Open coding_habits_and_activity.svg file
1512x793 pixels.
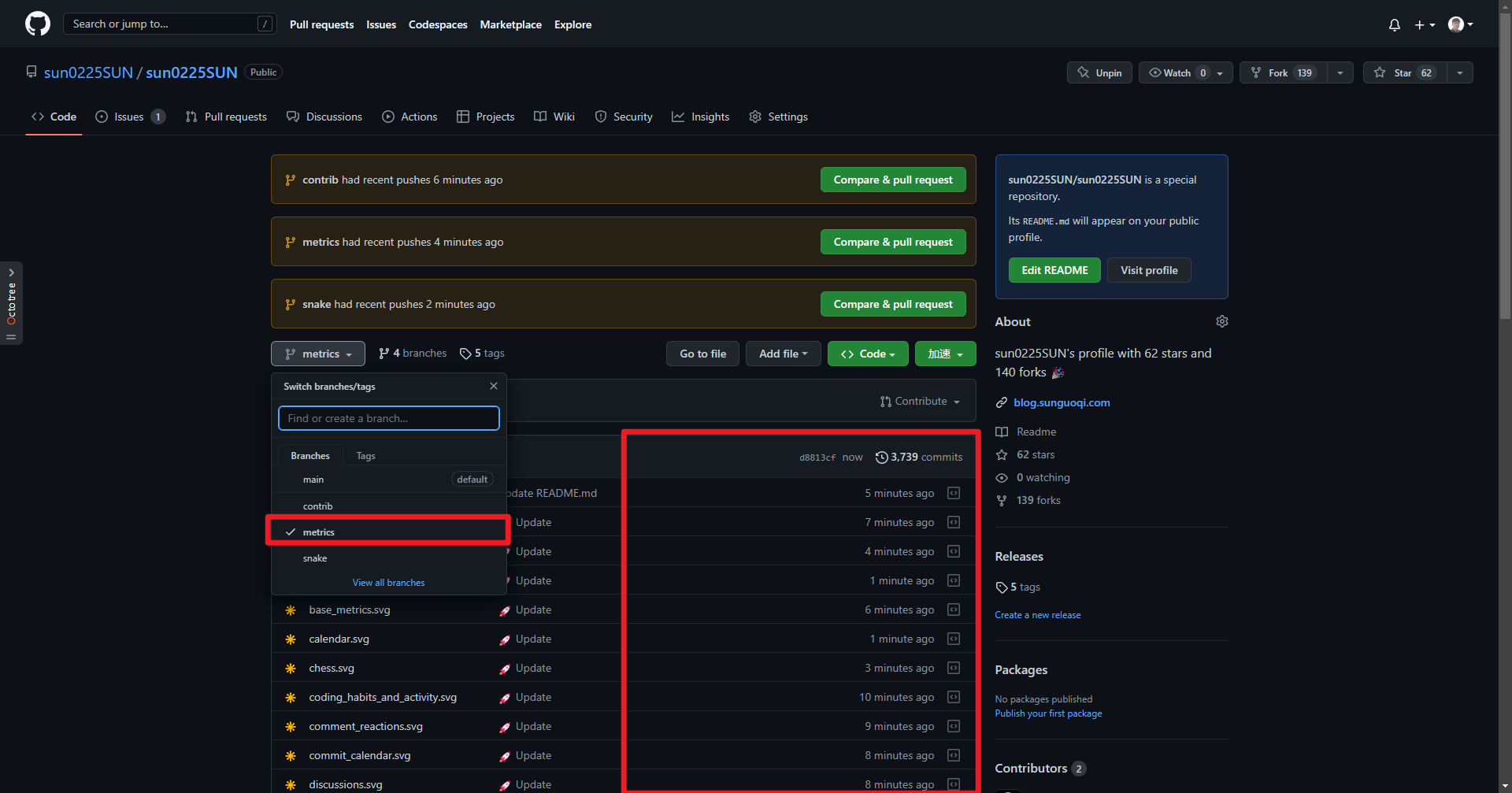coord(383,698)
